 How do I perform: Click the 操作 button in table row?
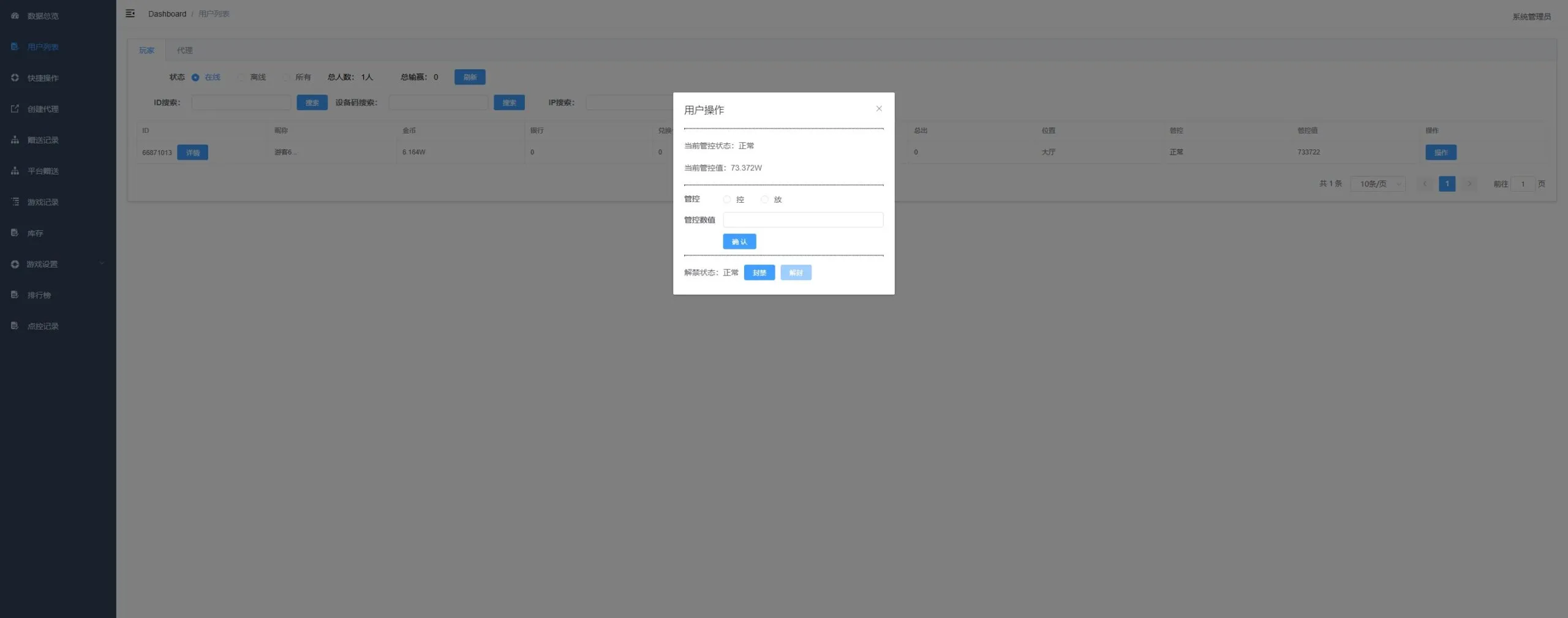tap(1441, 153)
